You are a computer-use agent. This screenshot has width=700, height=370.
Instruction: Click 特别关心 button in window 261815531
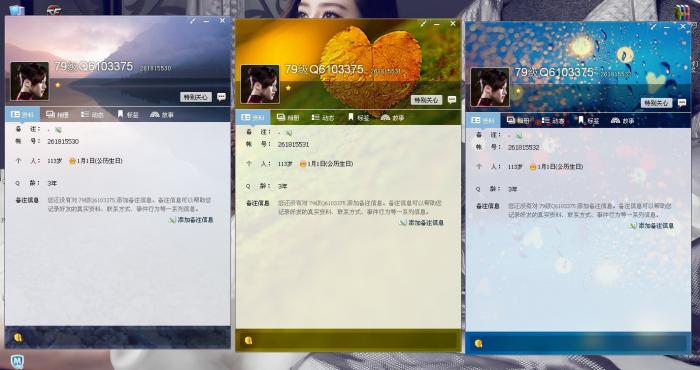[x=426, y=100]
